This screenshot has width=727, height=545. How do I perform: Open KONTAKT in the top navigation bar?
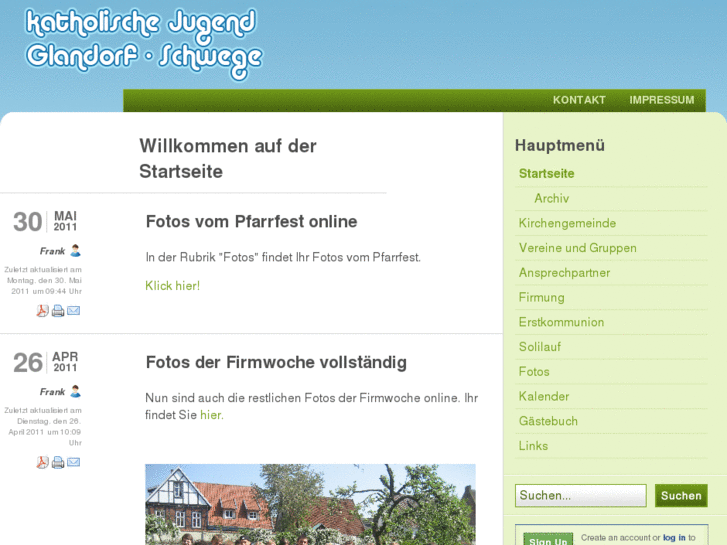coord(579,100)
